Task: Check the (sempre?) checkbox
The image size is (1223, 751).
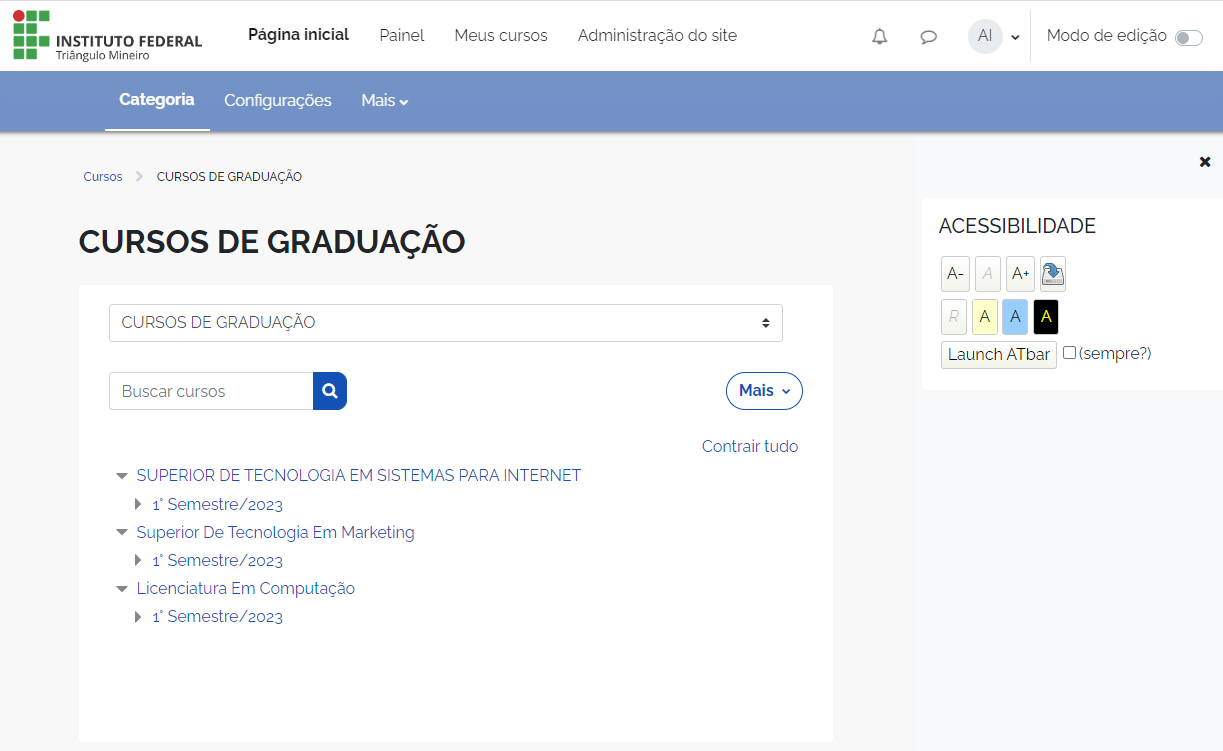Action: (1069, 353)
